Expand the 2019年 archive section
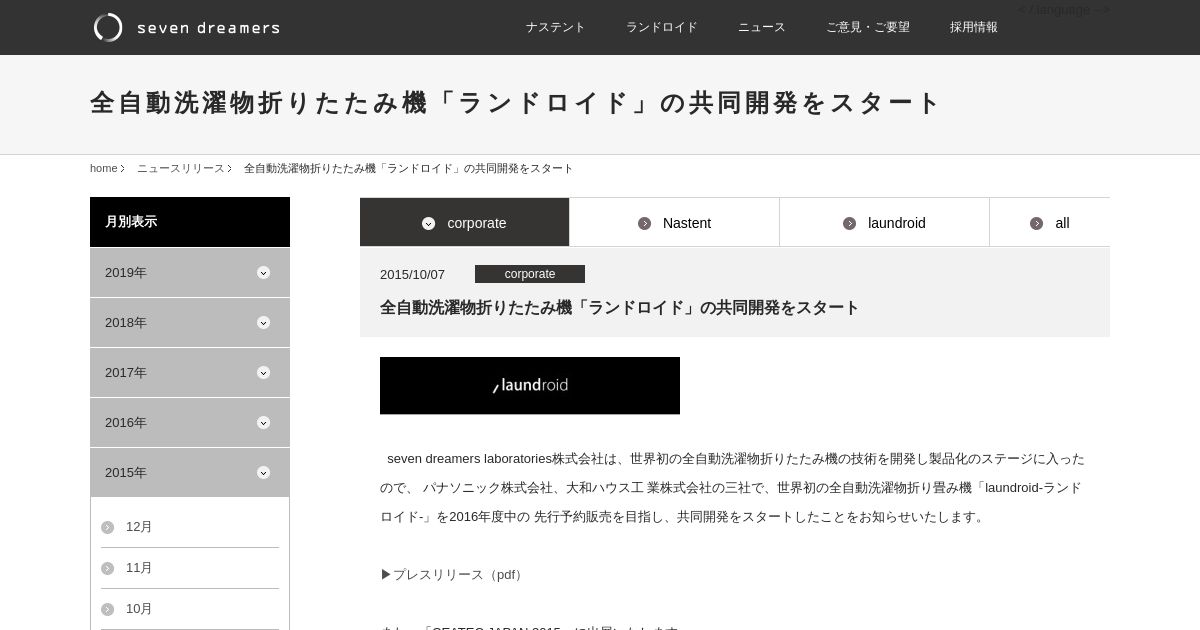 pyautogui.click(x=190, y=272)
